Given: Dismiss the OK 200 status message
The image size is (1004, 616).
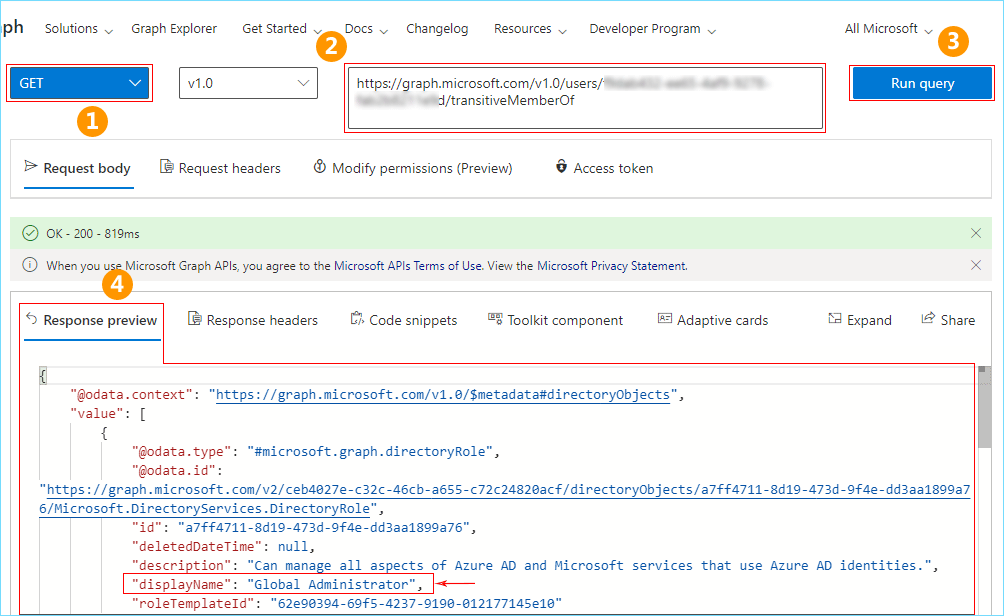Looking at the screenshot, I should pyautogui.click(x=976, y=233).
